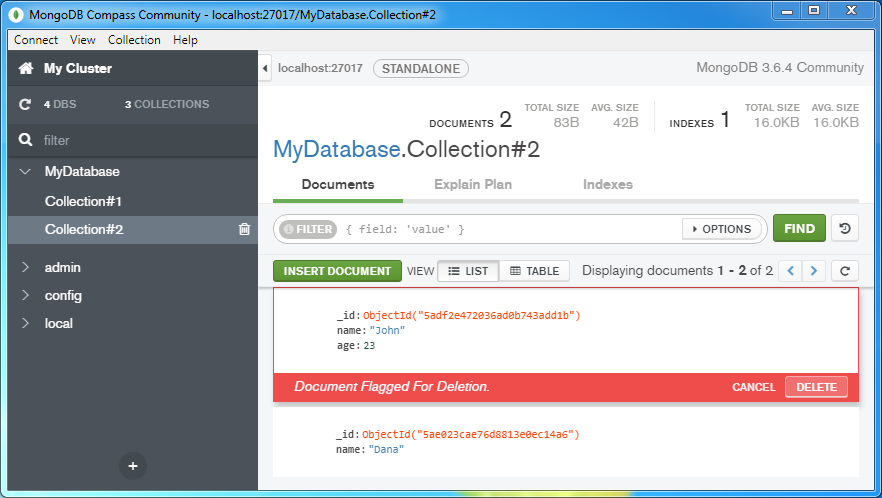Click the 4 DBS counter
The height and width of the screenshot is (498, 882).
pyautogui.click(x=60, y=104)
